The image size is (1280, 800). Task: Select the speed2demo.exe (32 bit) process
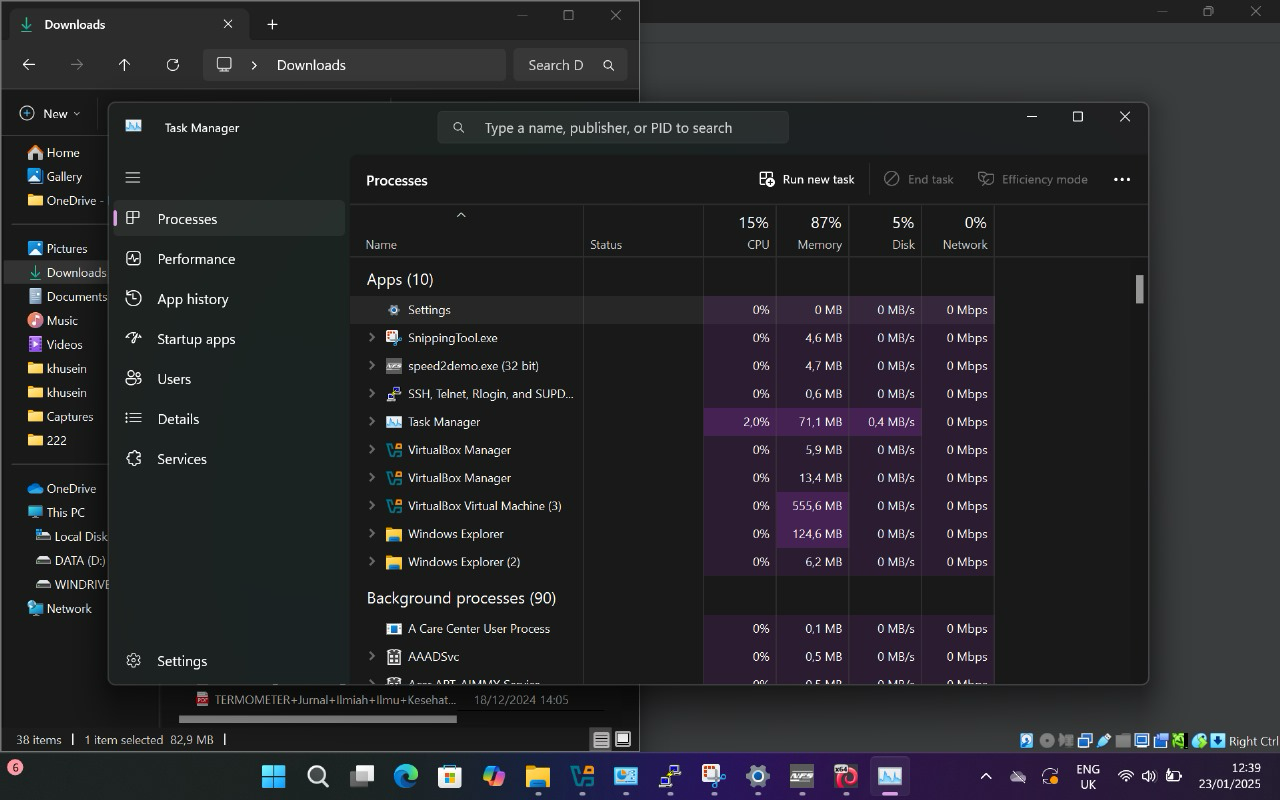[x=473, y=366]
